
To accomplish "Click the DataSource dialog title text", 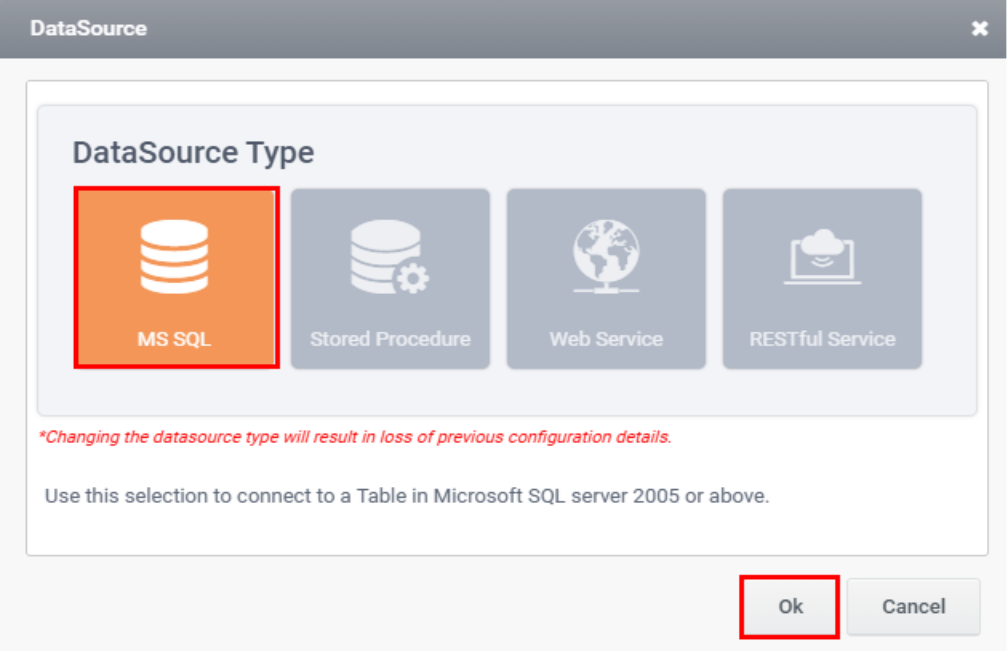I will point(88,29).
